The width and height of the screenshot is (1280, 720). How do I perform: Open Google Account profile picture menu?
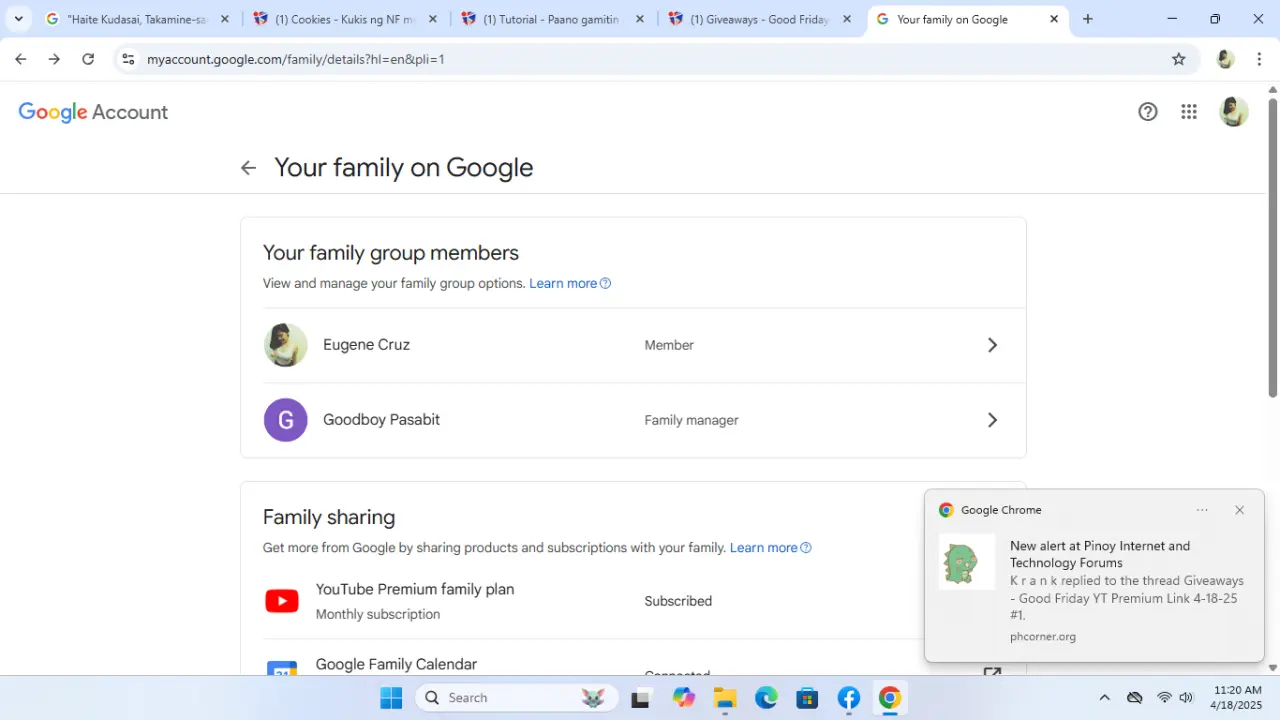coord(1234,112)
